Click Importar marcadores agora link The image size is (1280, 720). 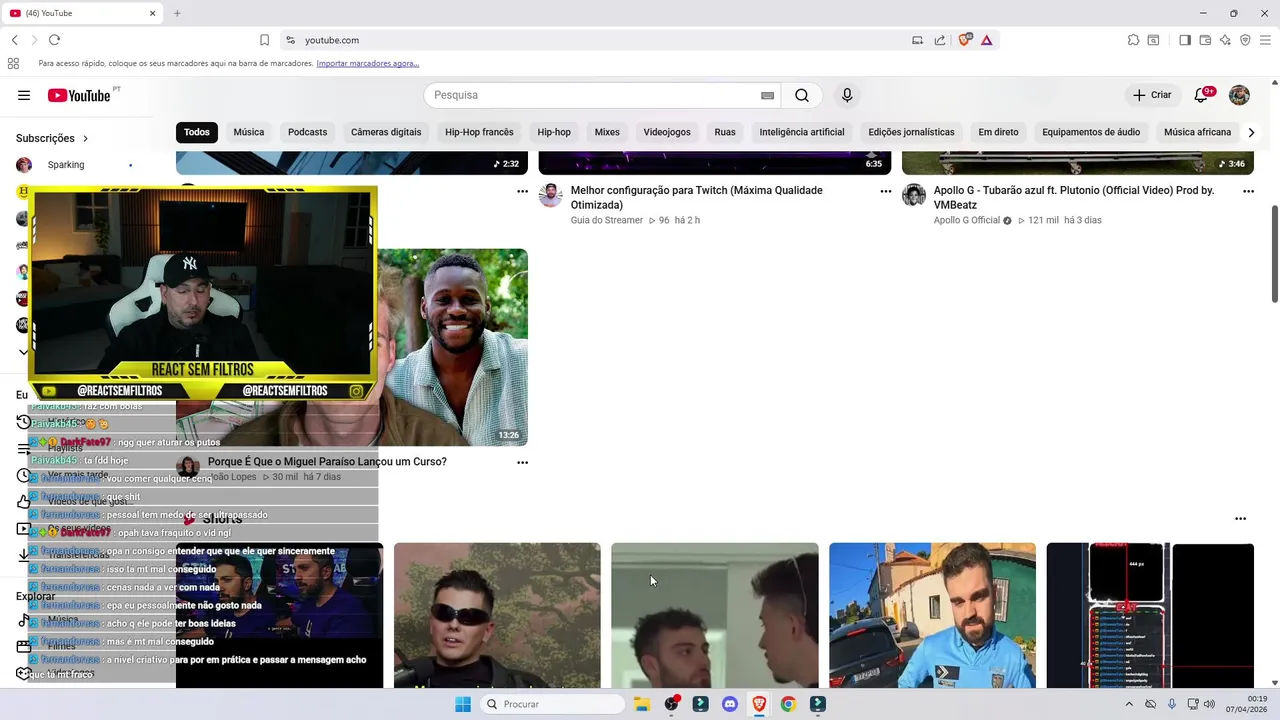(368, 63)
